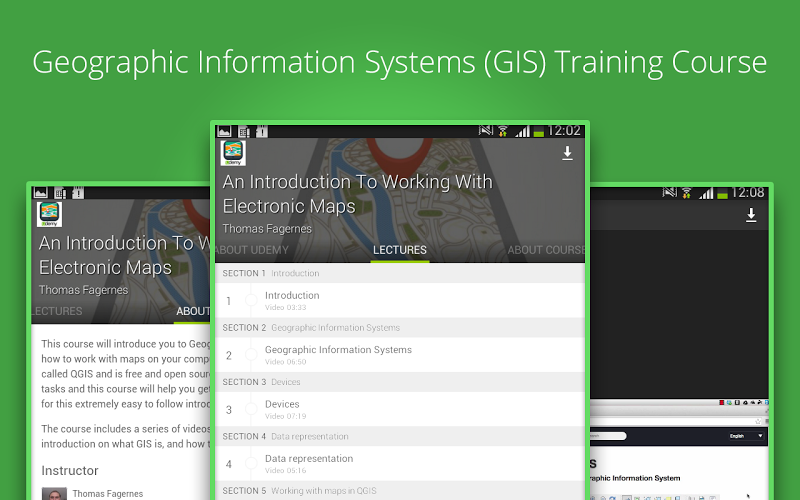Select the ABOUT tab in left phone
This screenshot has width=800, height=500.
193,311
